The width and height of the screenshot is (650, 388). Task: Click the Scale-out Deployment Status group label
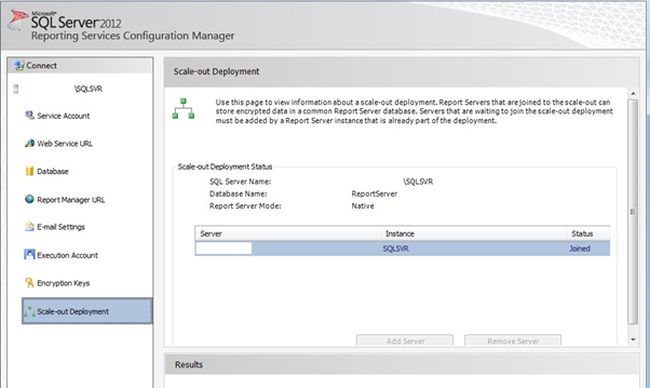click(225, 167)
